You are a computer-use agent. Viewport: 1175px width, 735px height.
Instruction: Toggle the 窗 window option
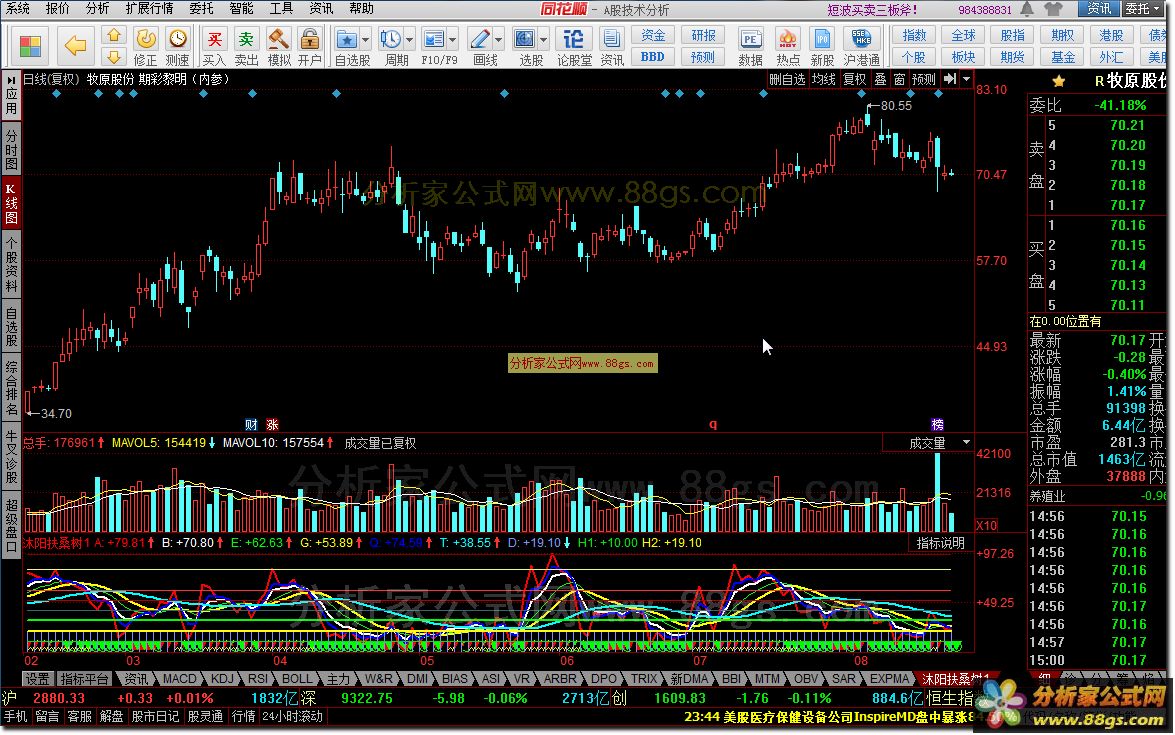[x=899, y=79]
